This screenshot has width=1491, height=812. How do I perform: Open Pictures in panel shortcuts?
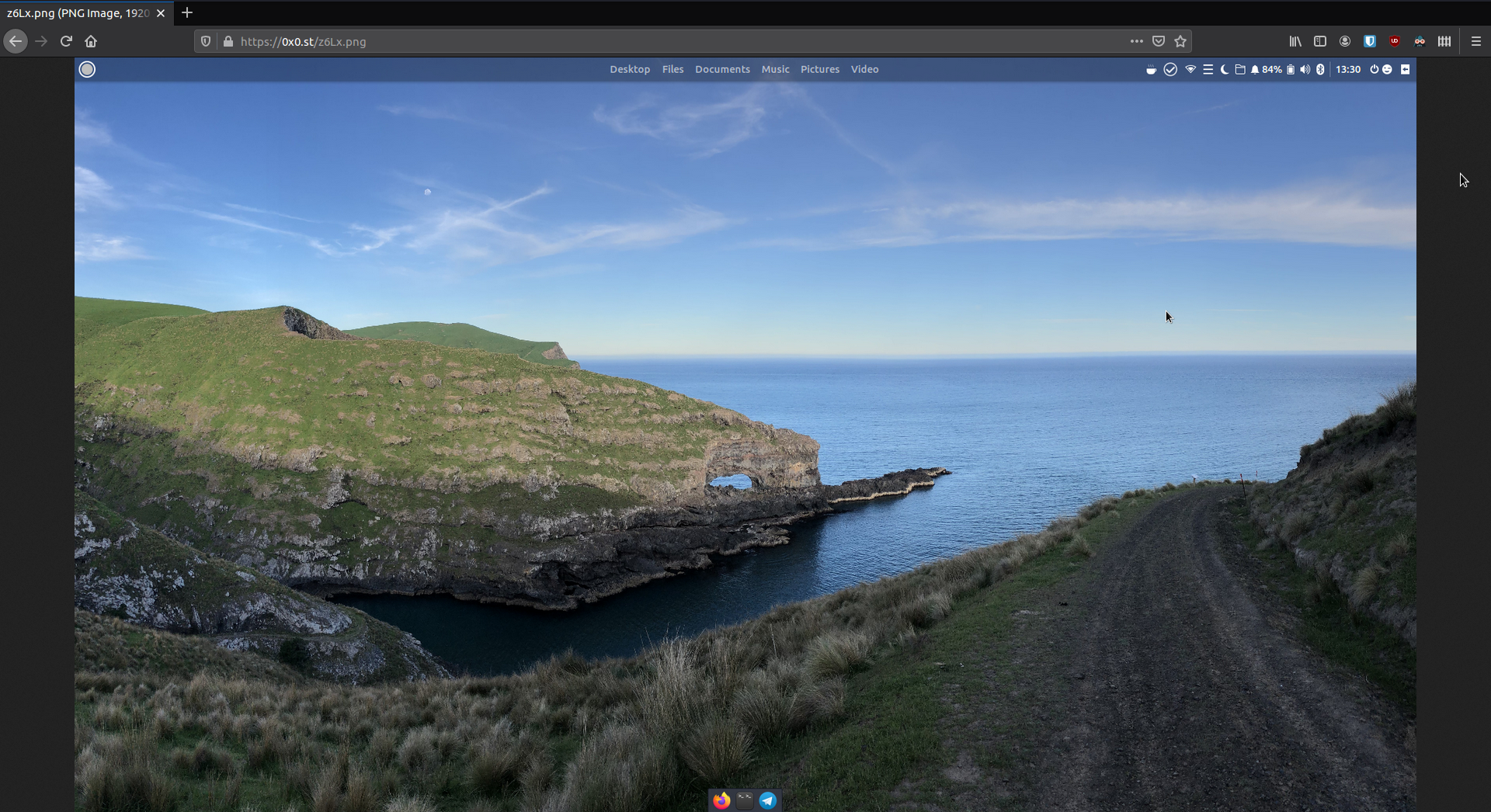pyautogui.click(x=820, y=69)
